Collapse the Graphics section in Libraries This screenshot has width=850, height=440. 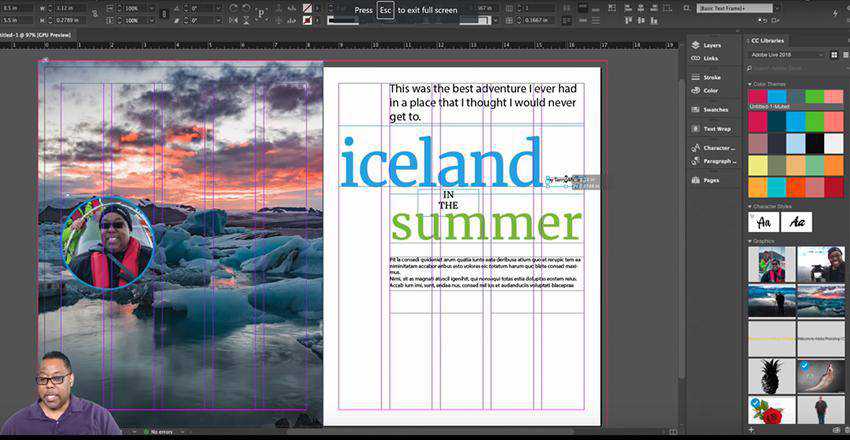tap(750, 241)
